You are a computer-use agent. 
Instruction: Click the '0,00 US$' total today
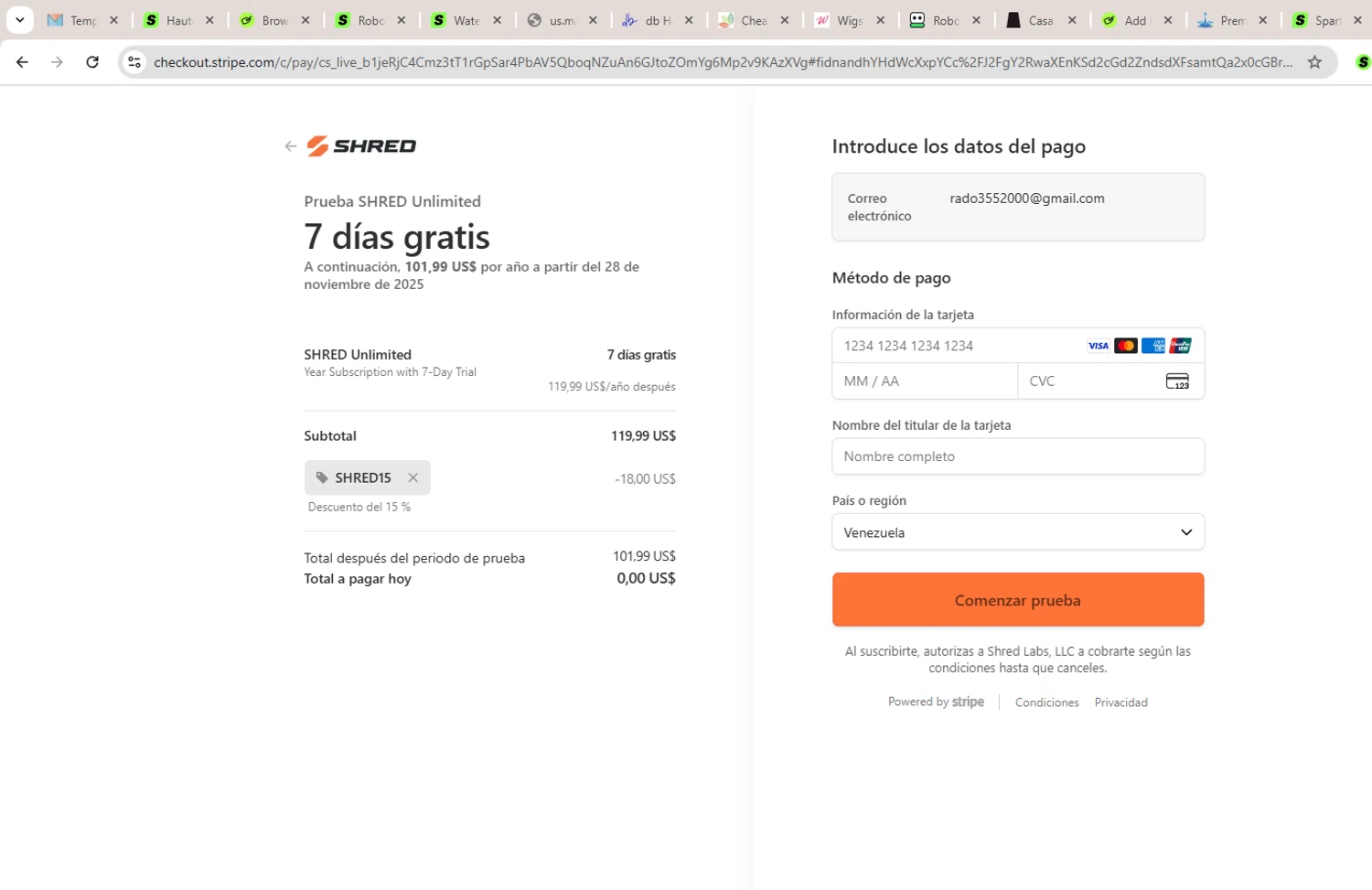click(646, 578)
